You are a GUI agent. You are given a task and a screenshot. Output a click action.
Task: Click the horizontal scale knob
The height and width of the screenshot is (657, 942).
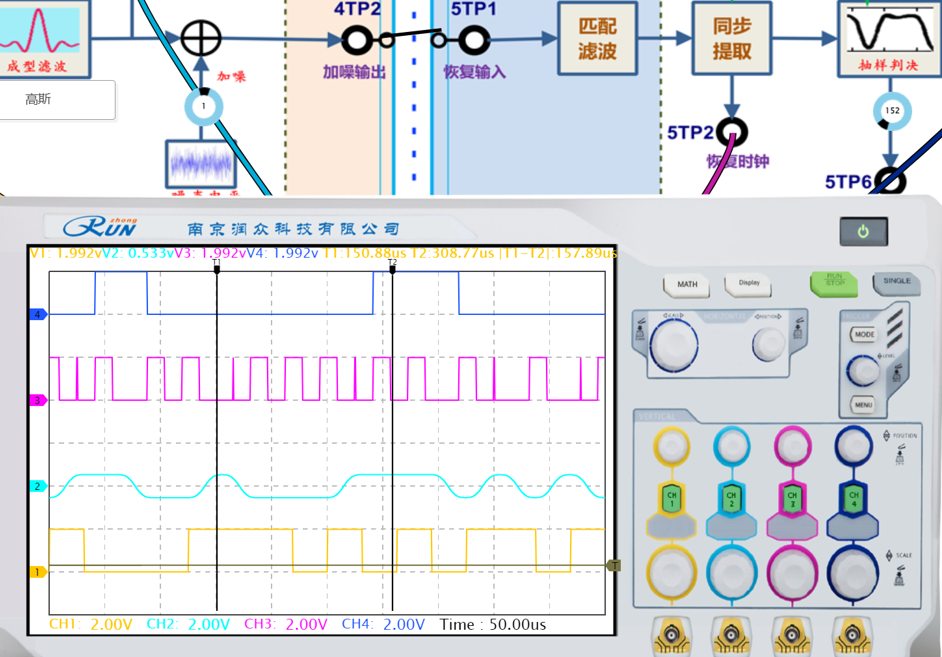click(674, 346)
